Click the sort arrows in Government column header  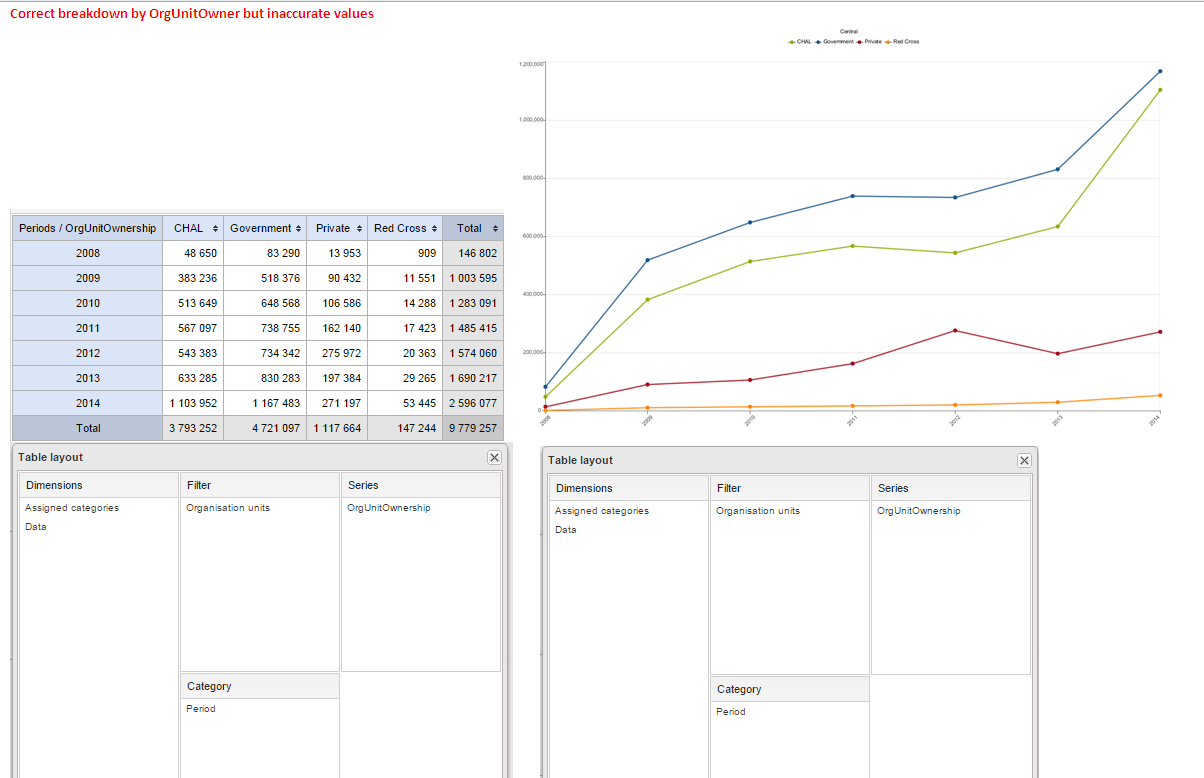[x=297, y=229]
